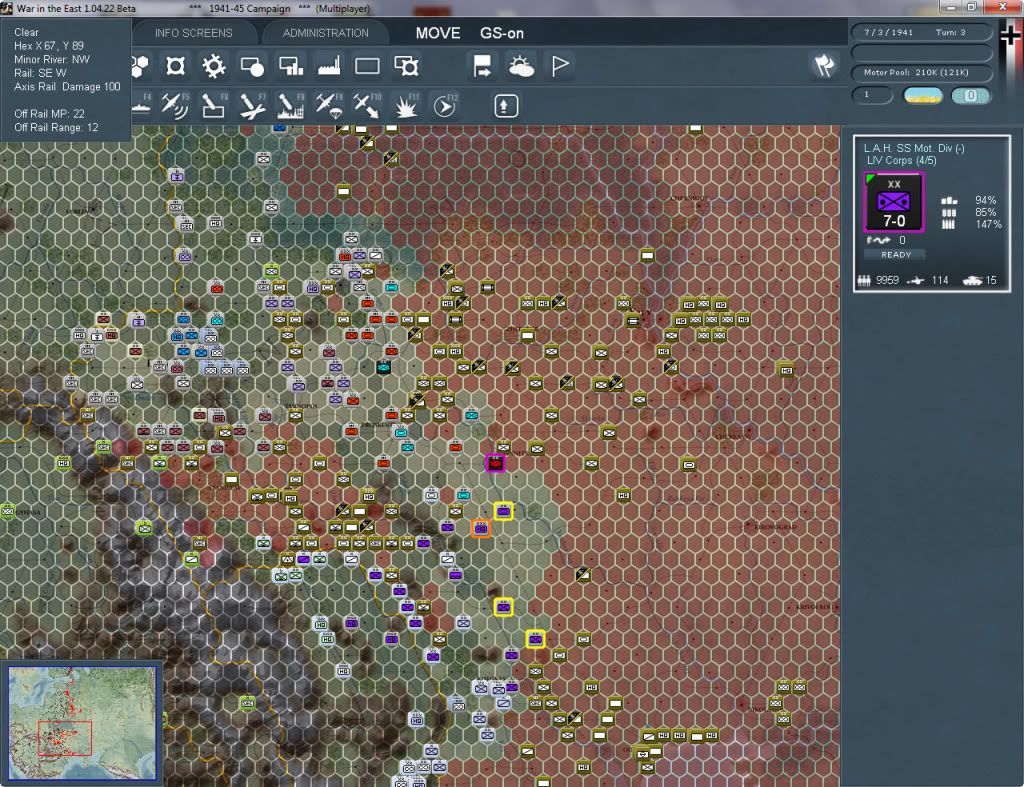Image resolution: width=1024 pixels, height=787 pixels.
Task: Click the empty rectangle toolbar icon
Action: tap(367, 66)
